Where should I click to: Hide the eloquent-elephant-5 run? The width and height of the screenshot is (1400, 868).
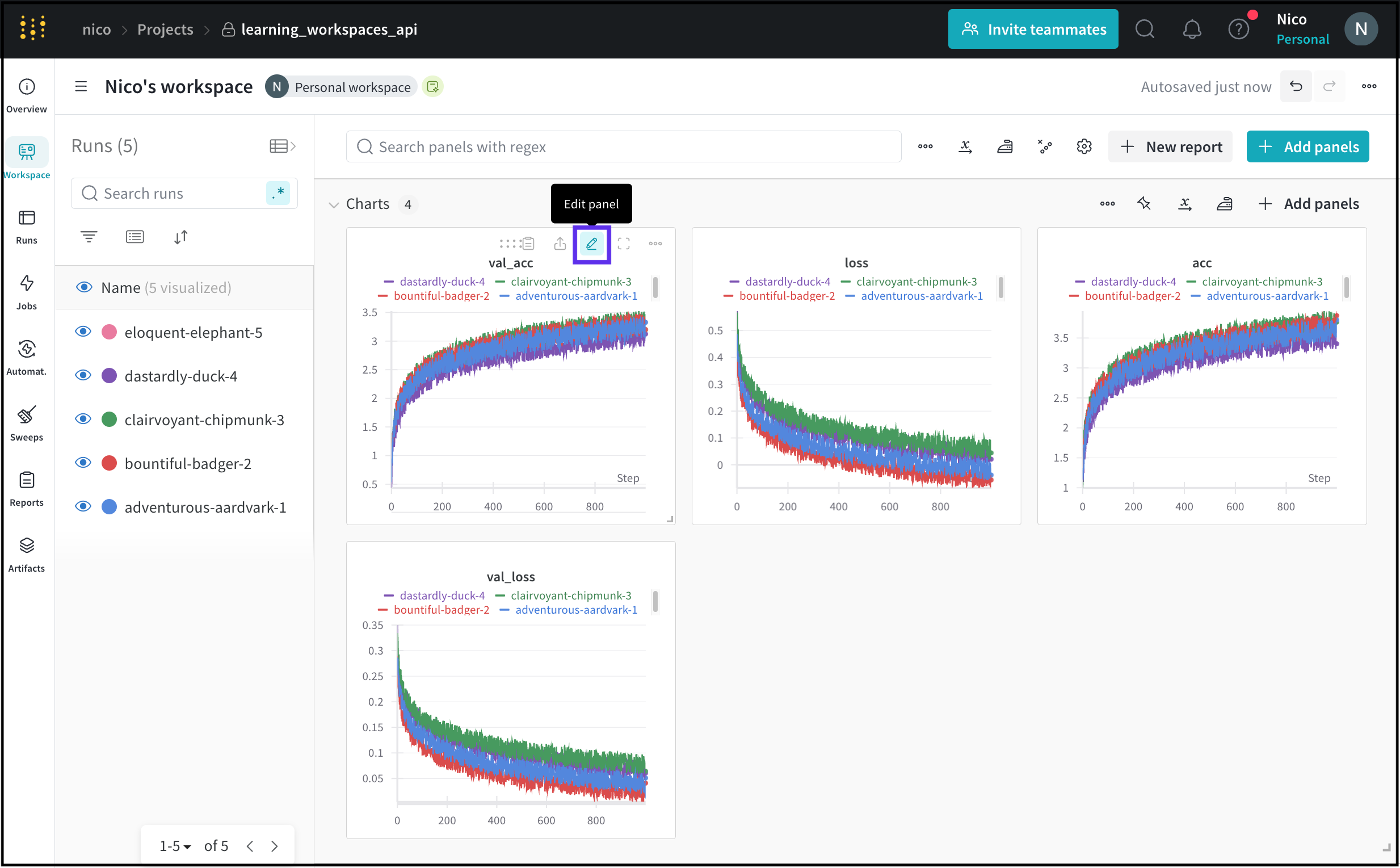(x=83, y=332)
